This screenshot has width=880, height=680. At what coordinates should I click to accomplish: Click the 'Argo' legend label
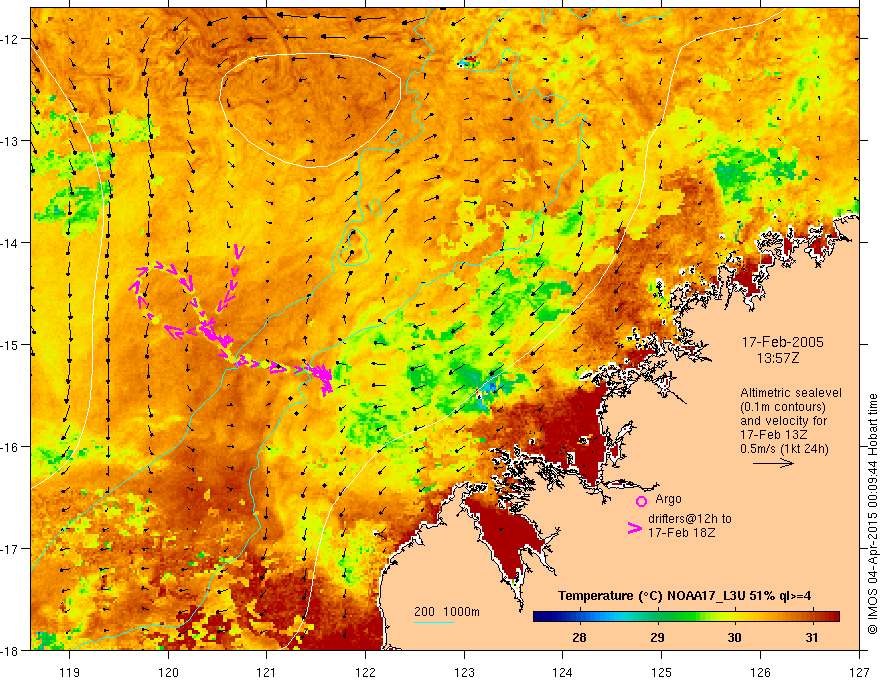[668, 499]
